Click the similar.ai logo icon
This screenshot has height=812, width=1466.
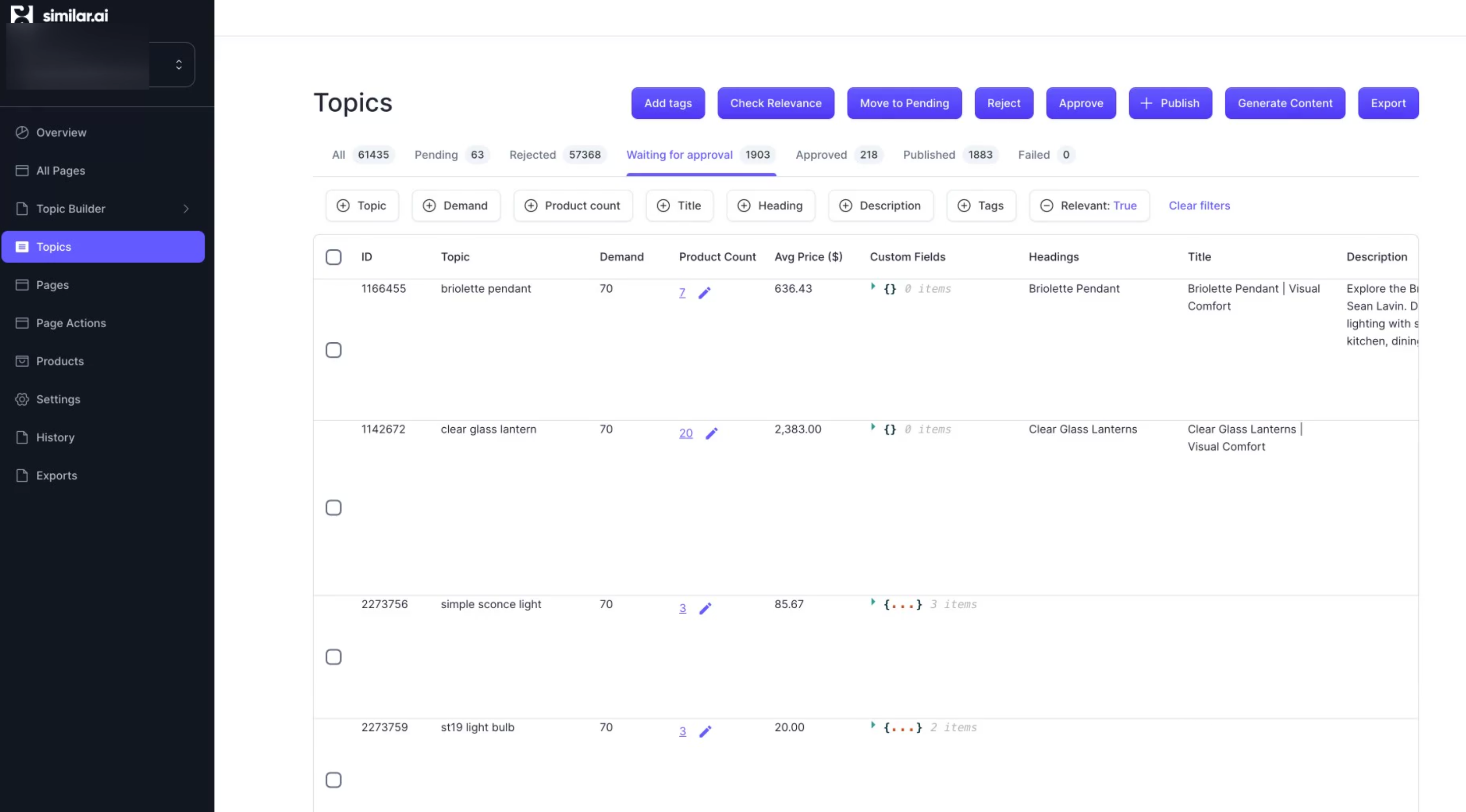[22, 14]
